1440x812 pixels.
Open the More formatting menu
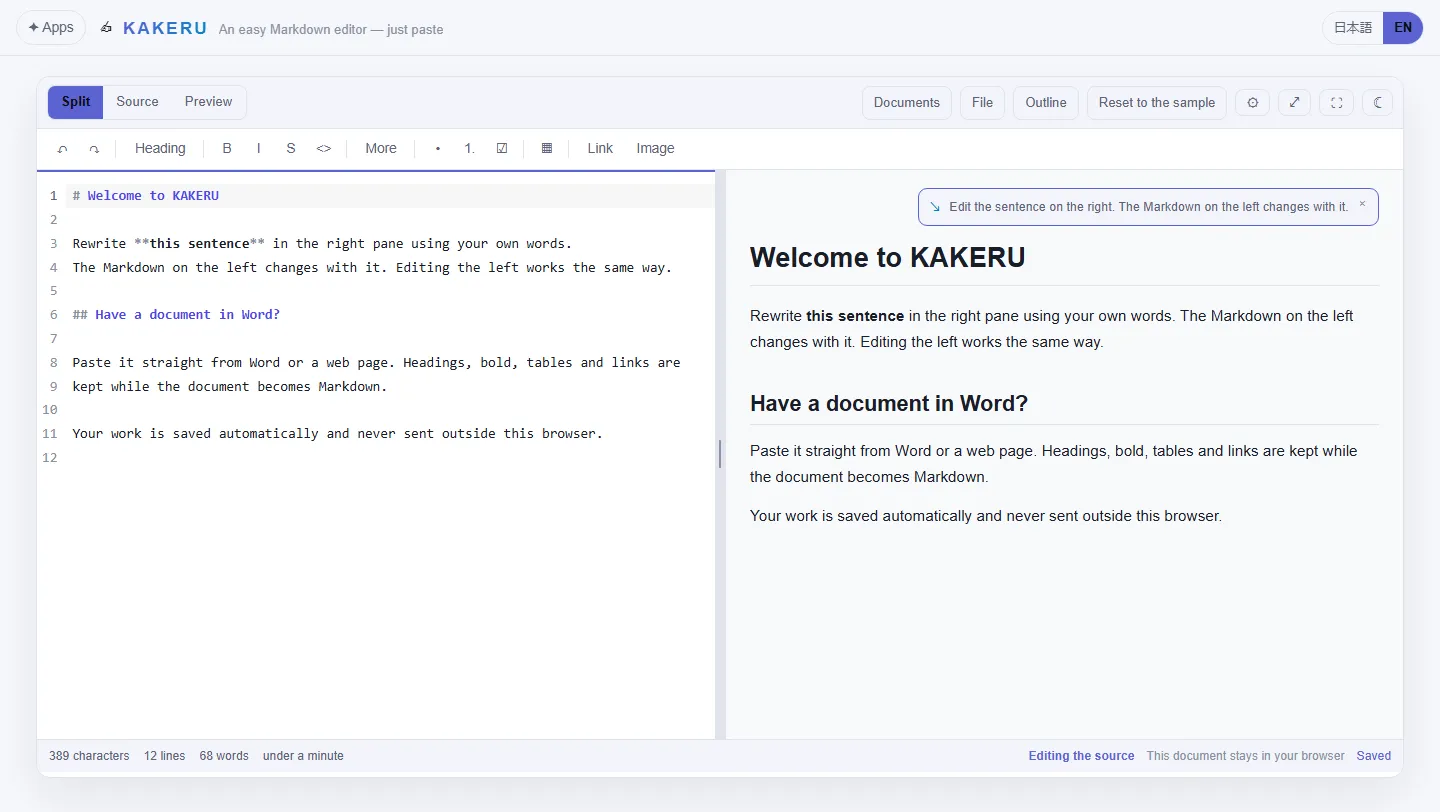click(381, 148)
